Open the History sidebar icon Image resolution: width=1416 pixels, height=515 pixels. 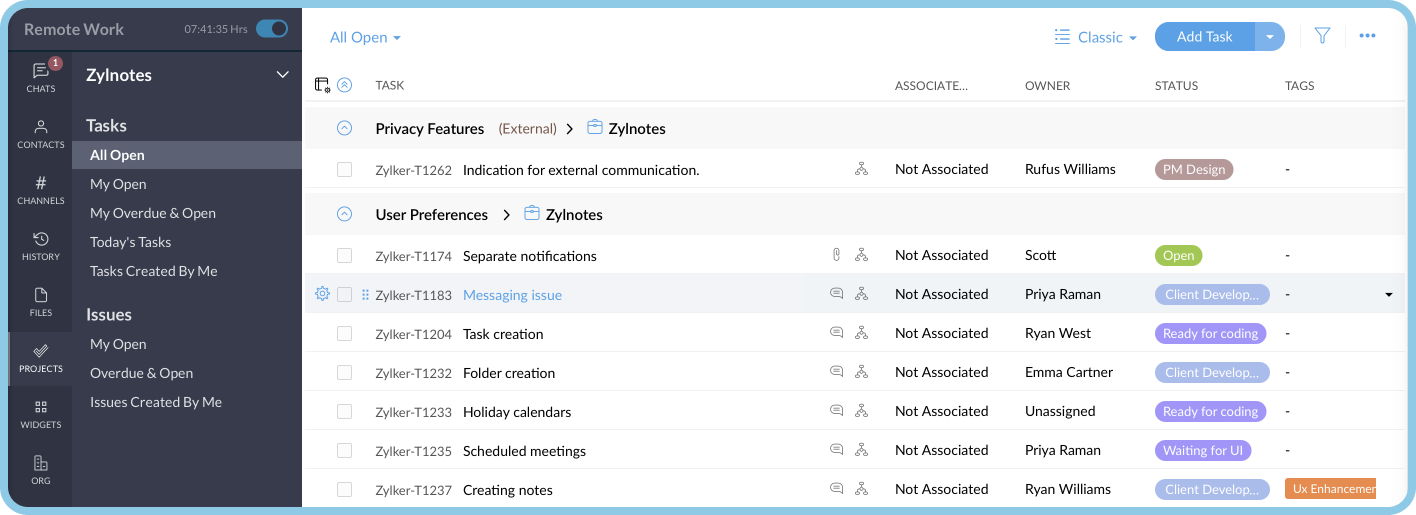point(41,246)
